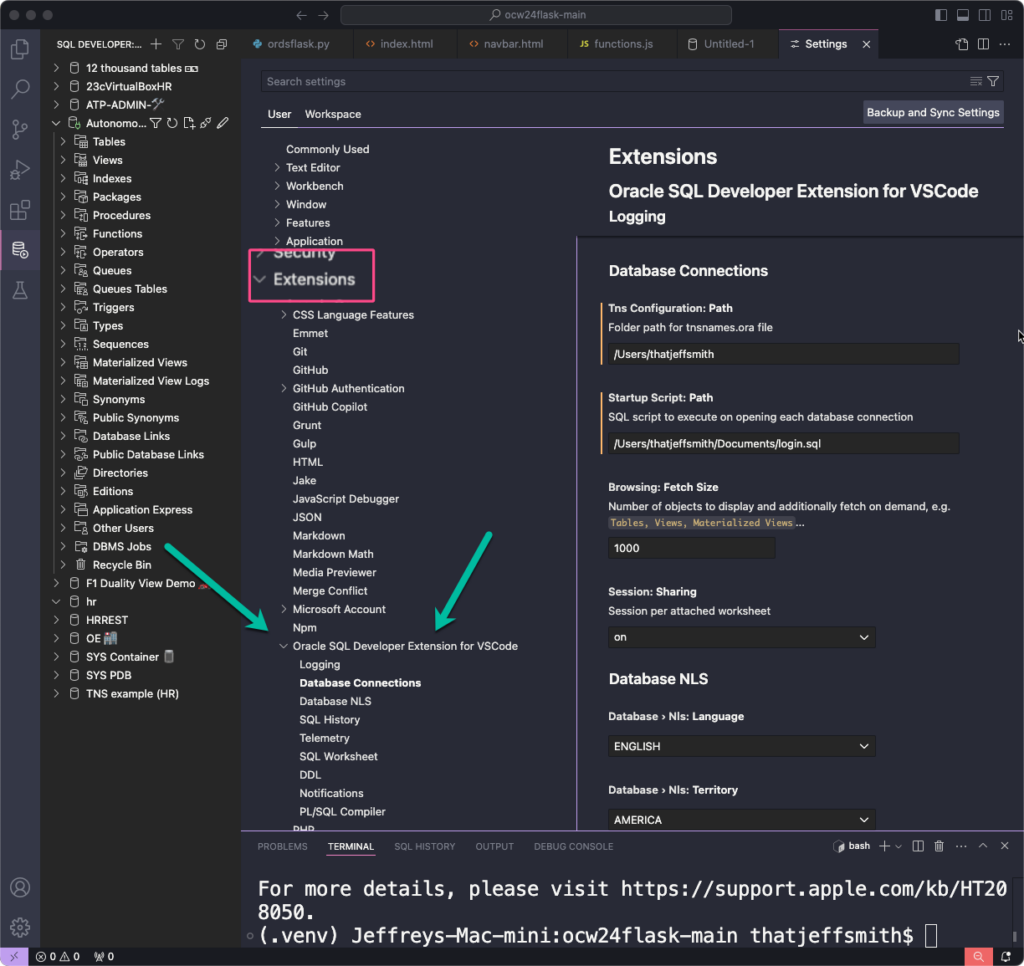Select the Recycle Bin node
The width and height of the screenshot is (1024, 966).
[x=121, y=565]
